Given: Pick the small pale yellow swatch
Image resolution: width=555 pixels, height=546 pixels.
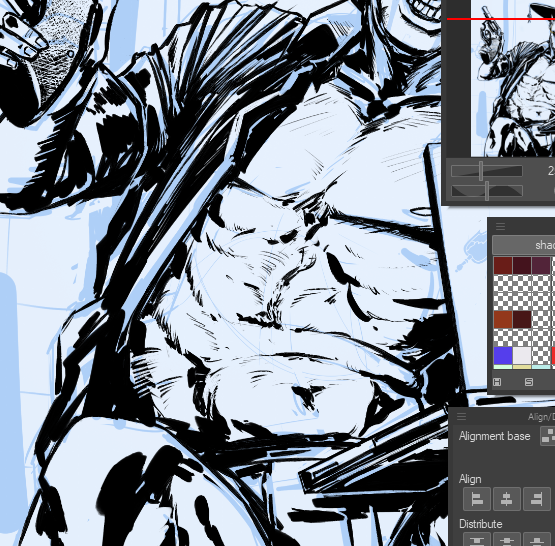Looking at the screenshot, I should [x=522, y=367].
